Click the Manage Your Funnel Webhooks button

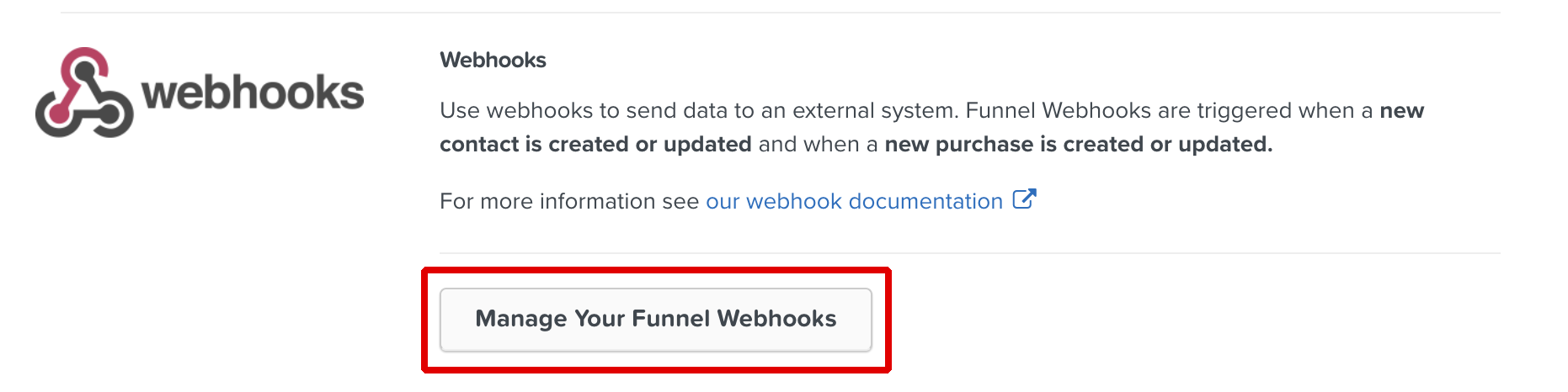coord(655,319)
